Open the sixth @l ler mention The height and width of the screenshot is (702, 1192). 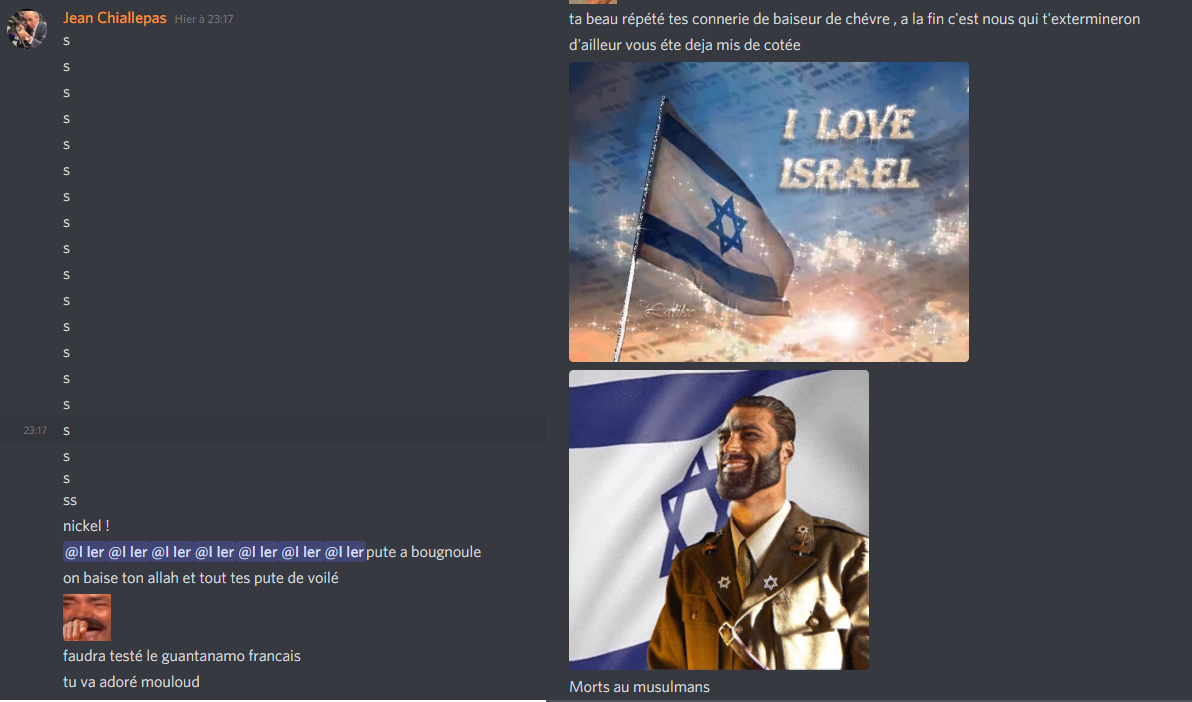point(301,552)
